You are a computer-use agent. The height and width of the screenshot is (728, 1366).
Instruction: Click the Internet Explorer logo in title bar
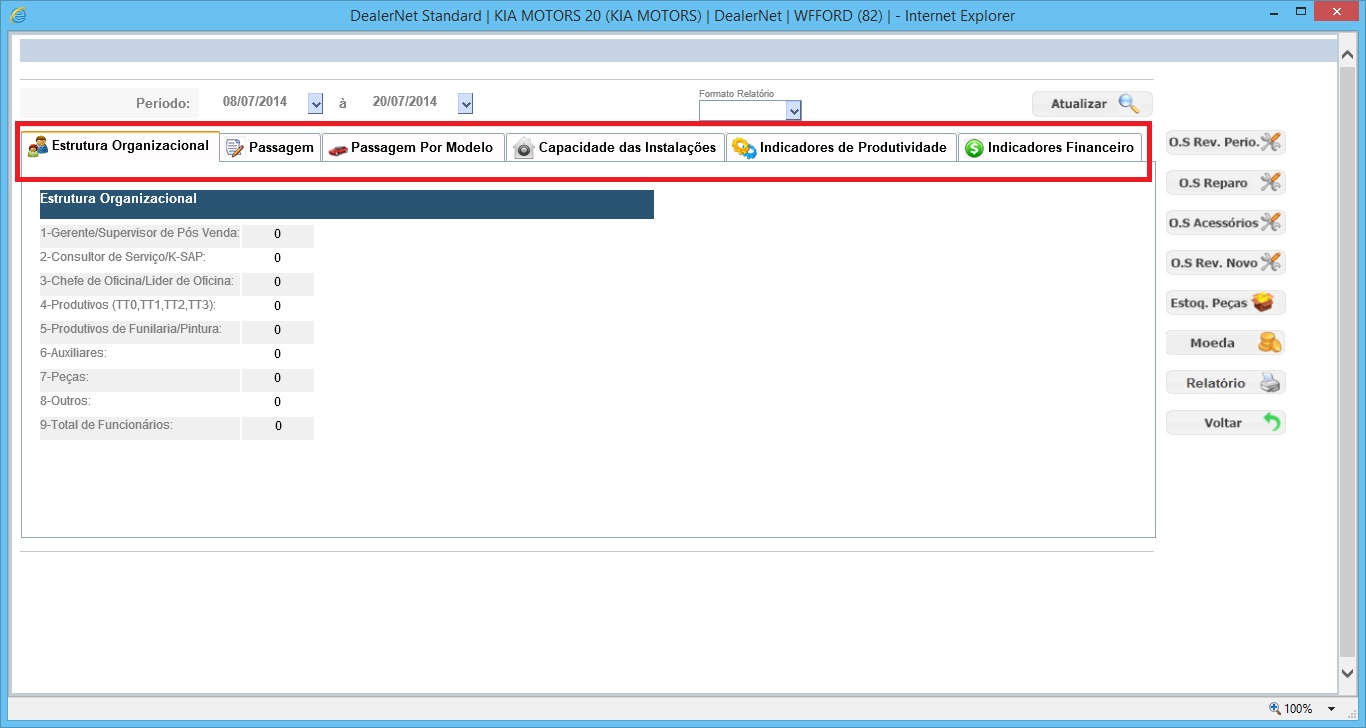click(x=17, y=15)
